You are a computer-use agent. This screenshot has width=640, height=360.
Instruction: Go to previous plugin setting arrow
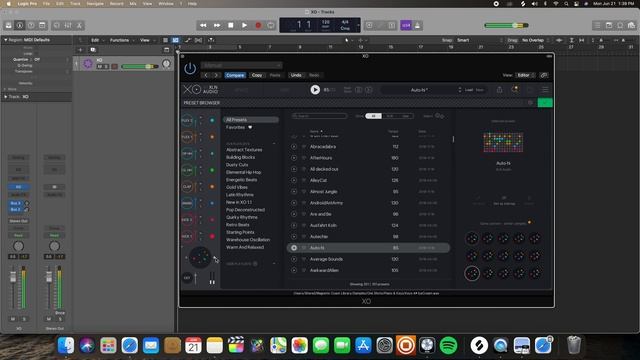click(206, 75)
